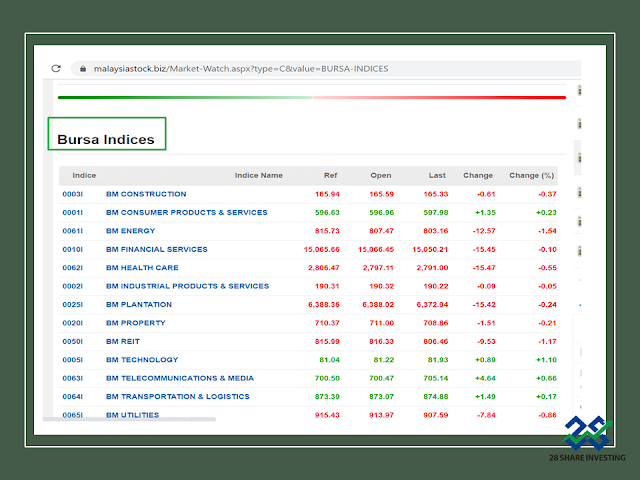Screen dimensions: 640x480
Task: Click the 0001I indice code
Action: [73, 213]
